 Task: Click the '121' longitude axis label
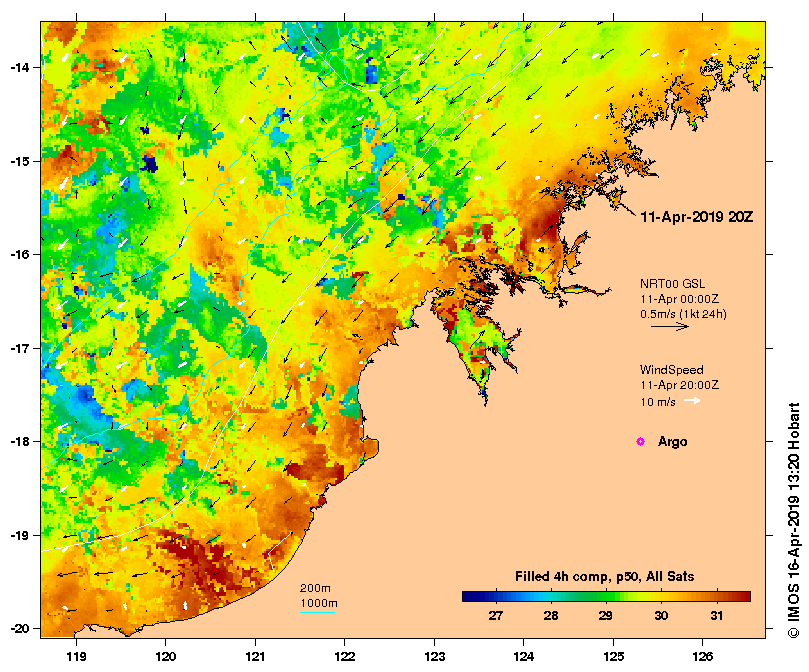click(x=255, y=657)
